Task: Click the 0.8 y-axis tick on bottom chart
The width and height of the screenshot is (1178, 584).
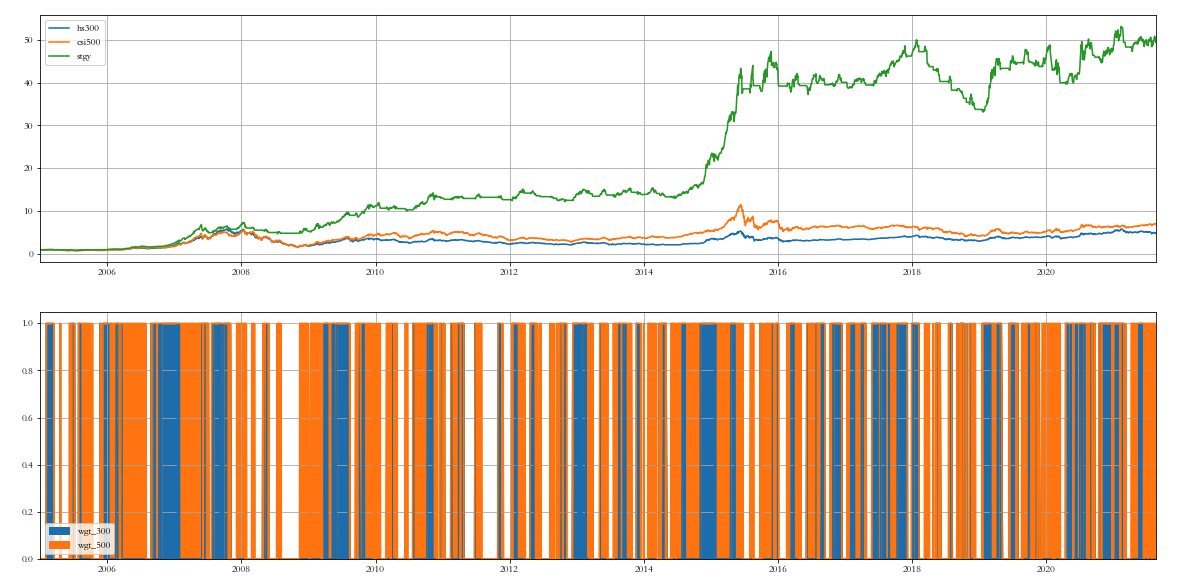Action: [28, 371]
